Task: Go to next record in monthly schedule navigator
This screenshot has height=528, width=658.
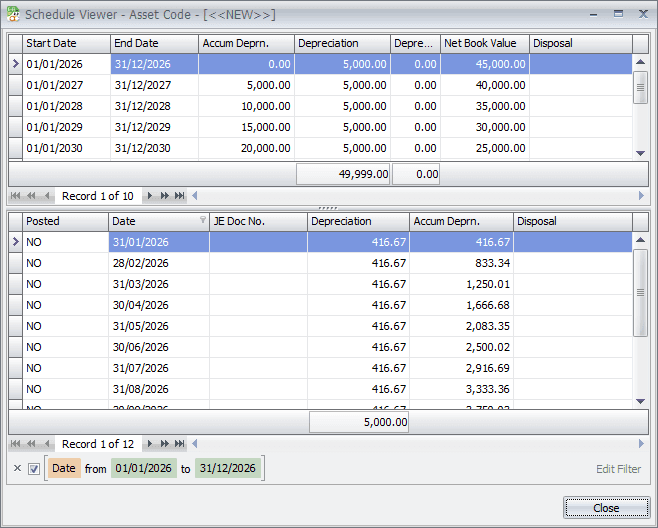Action: pyautogui.click(x=149, y=444)
